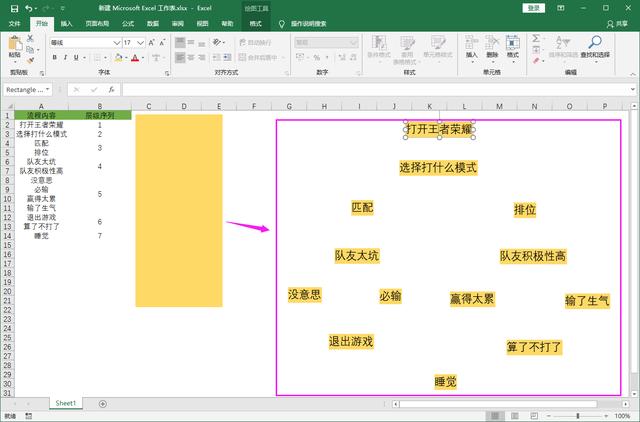Open the Underline style dropdown arrow
Screen dimensions: 640x422
(84, 58)
